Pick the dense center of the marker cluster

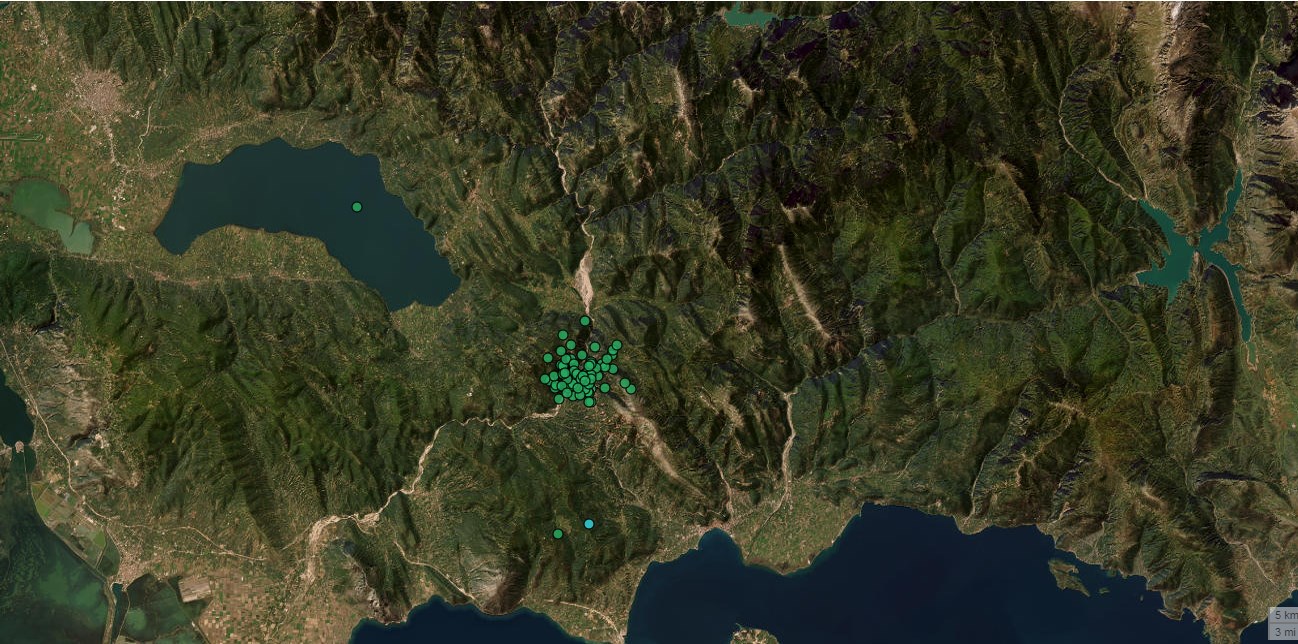580,376
